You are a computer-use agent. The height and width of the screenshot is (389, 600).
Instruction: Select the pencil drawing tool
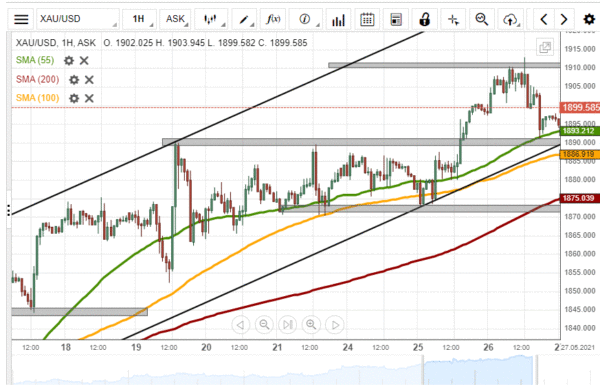244,19
